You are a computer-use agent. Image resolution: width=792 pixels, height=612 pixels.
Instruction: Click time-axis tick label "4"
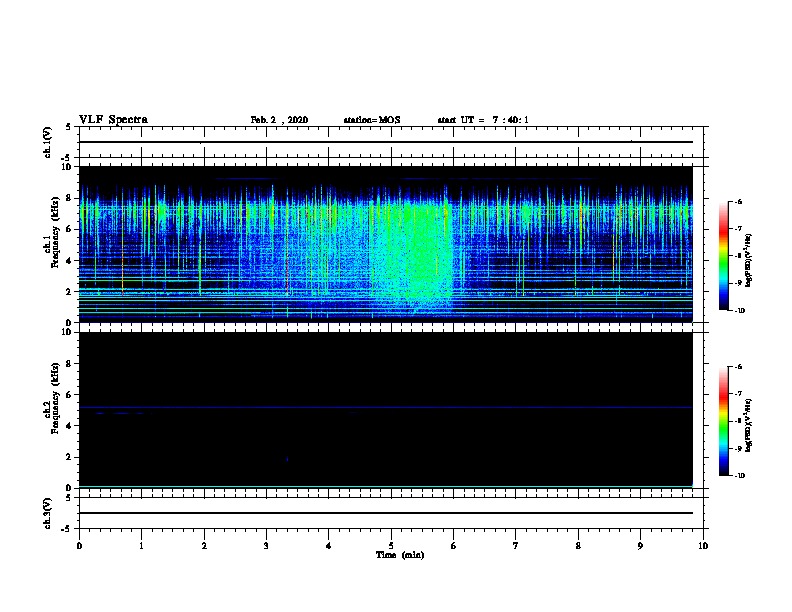click(329, 546)
